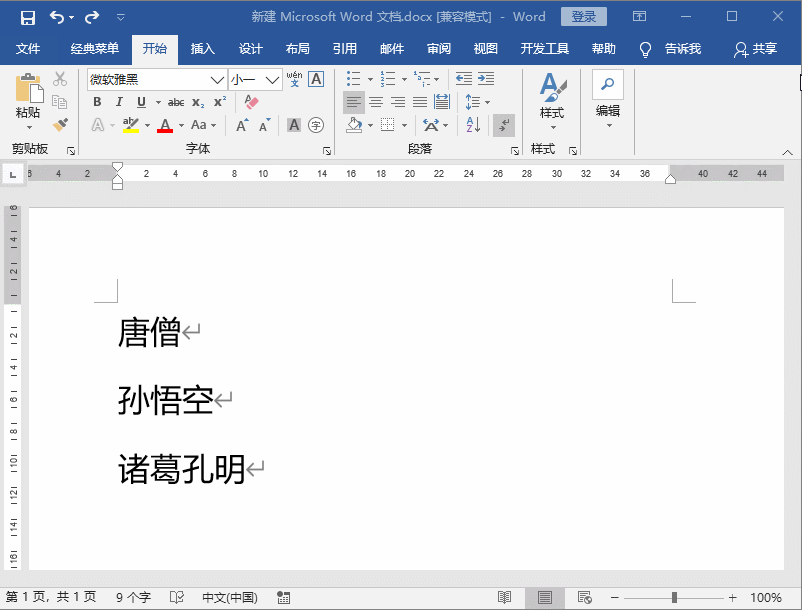Toggle italic formatting
Image resolution: width=802 pixels, height=610 pixels.
[119, 102]
